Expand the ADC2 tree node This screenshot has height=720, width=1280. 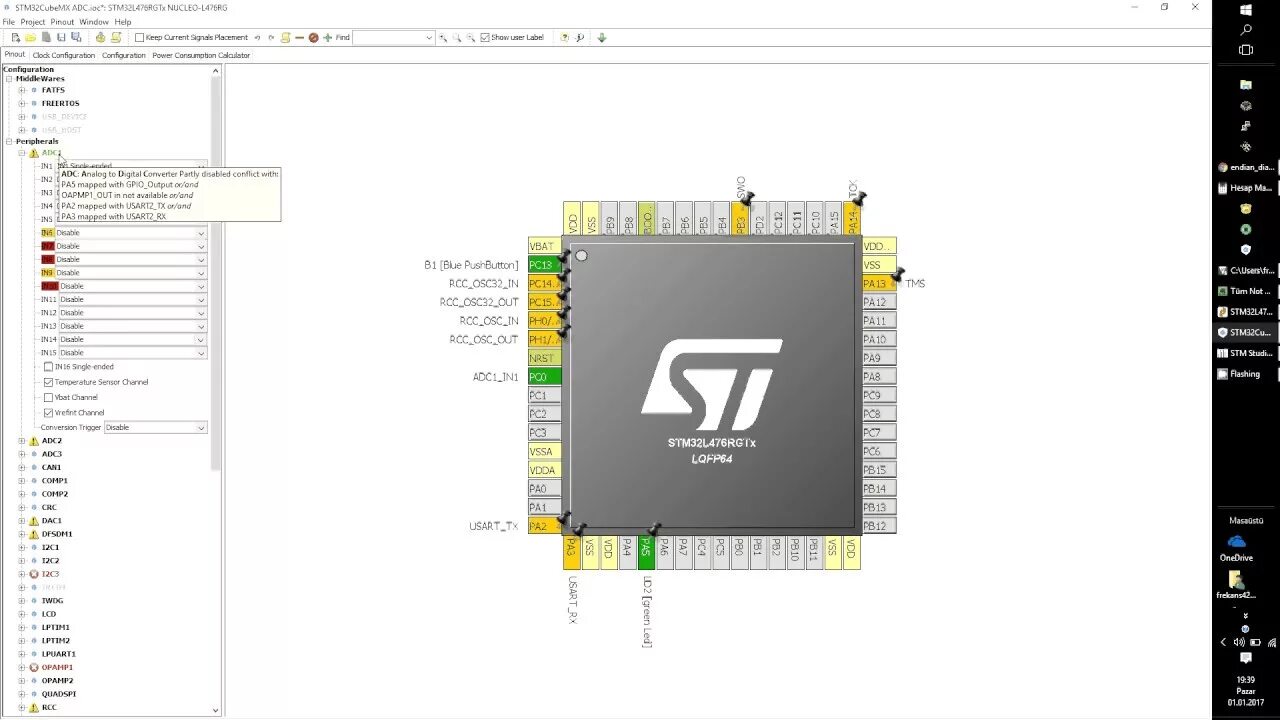coord(22,441)
